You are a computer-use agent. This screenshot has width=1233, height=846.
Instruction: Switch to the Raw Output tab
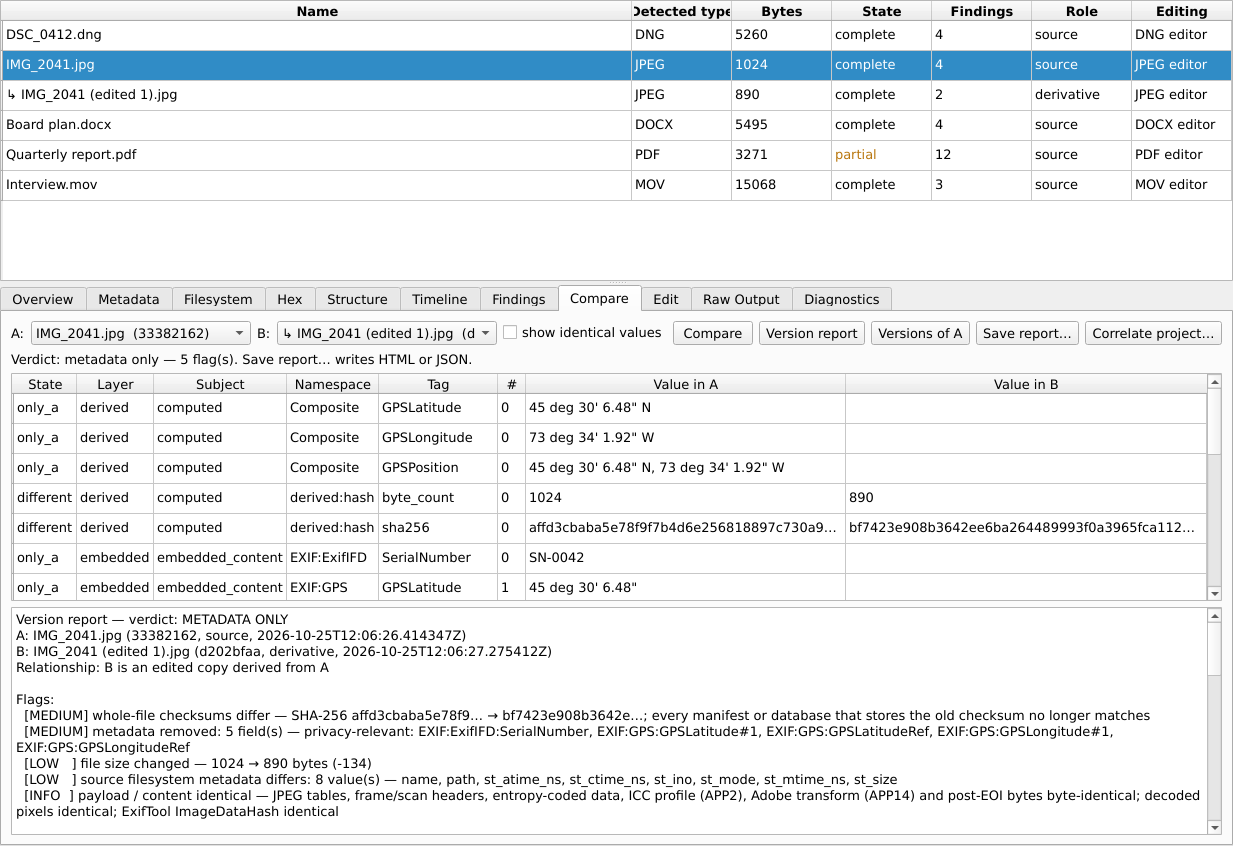pyautogui.click(x=741, y=299)
